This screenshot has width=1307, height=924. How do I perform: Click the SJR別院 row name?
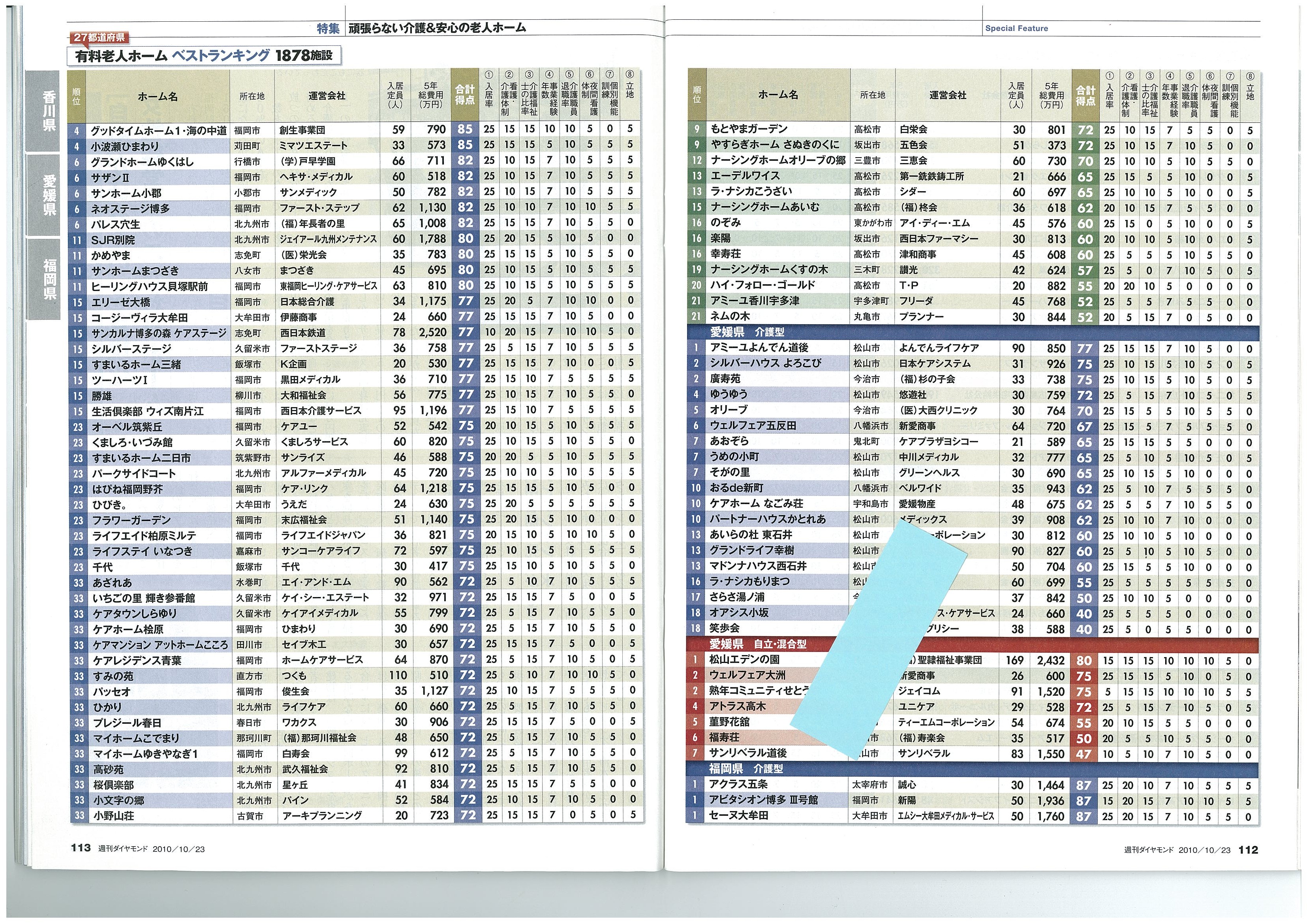tap(113, 240)
